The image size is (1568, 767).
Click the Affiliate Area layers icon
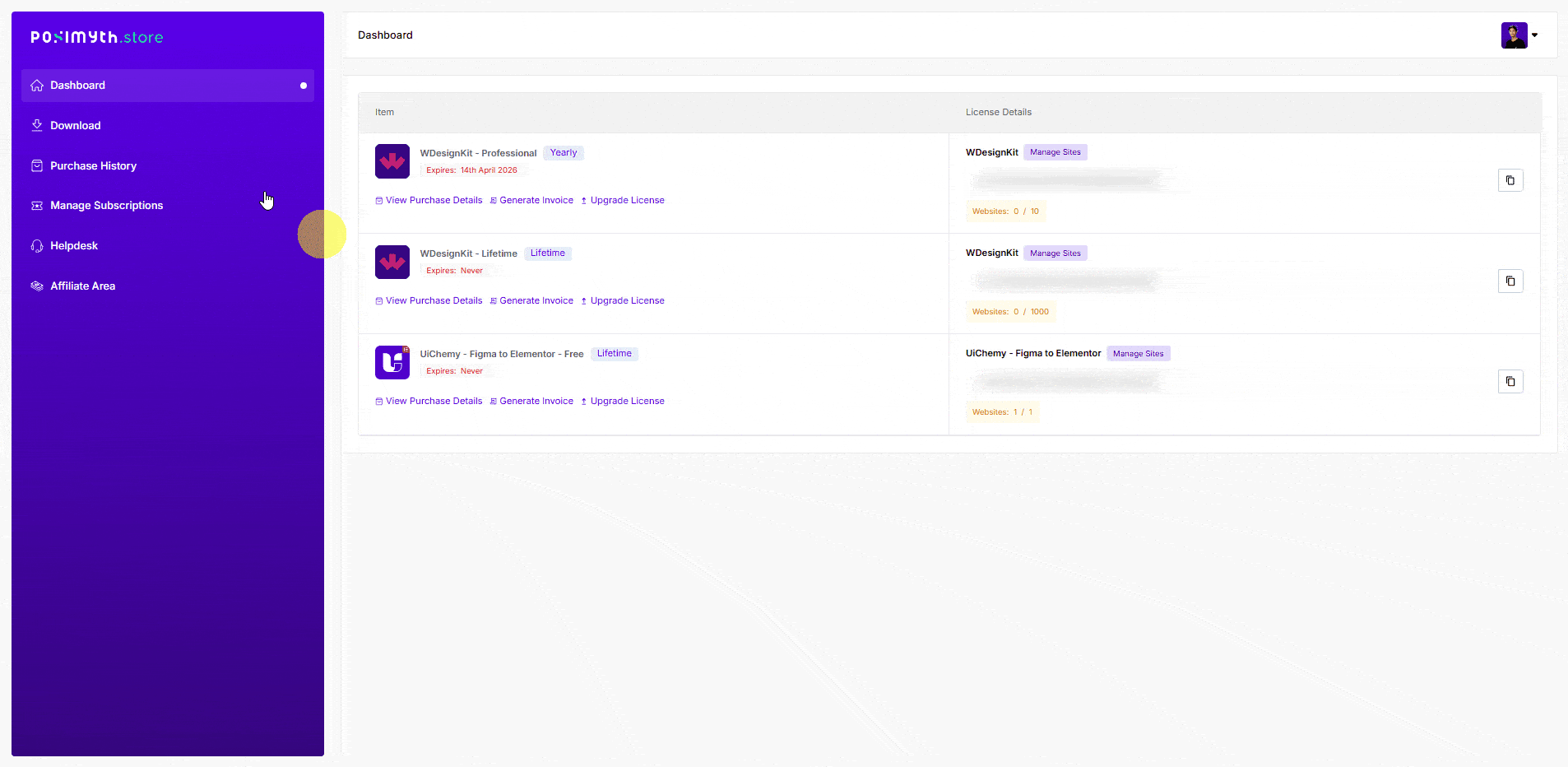(x=37, y=286)
